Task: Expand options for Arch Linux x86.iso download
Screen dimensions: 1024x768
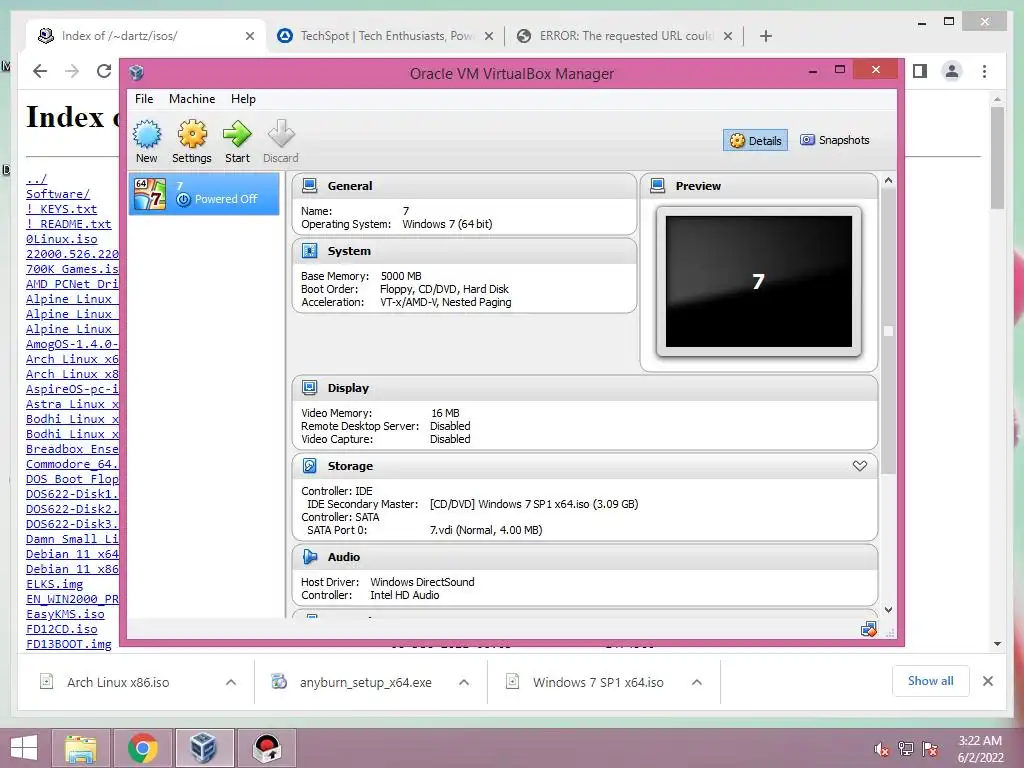Action: click(x=231, y=682)
